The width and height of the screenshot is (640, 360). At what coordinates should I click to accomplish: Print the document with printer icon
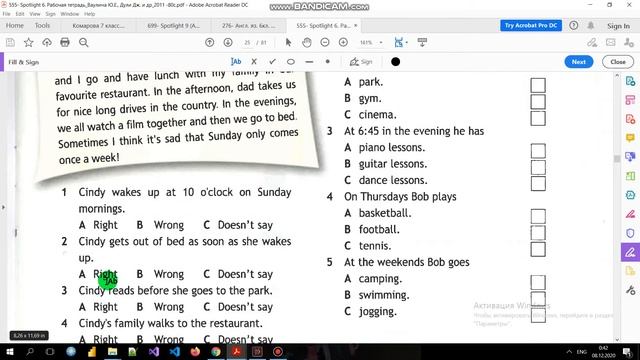tap(65, 42)
